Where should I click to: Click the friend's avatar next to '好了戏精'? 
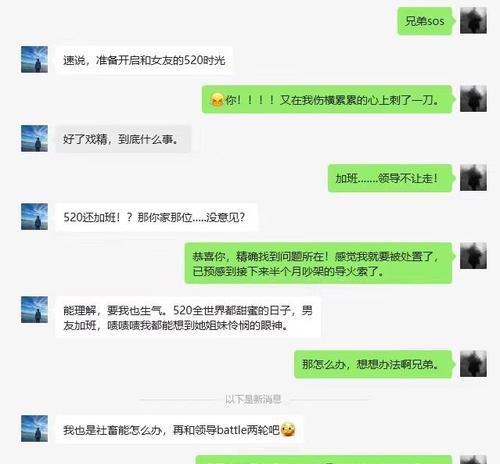point(34,138)
